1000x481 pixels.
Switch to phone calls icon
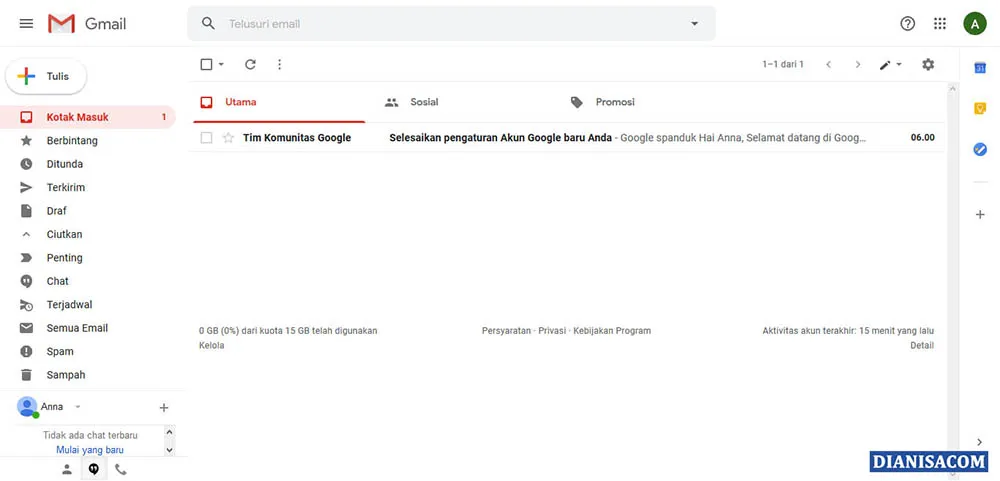pyautogui.click(x=121, y=470)
